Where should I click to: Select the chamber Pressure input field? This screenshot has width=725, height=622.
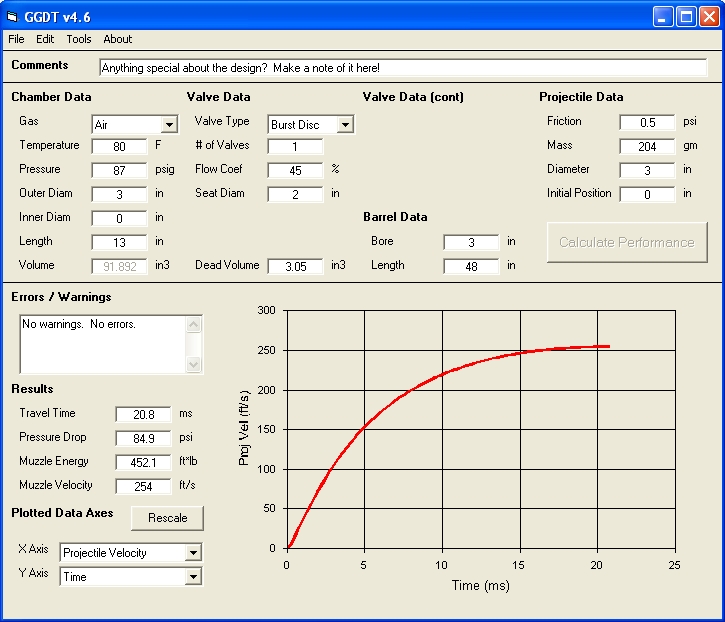pos(119,170)
